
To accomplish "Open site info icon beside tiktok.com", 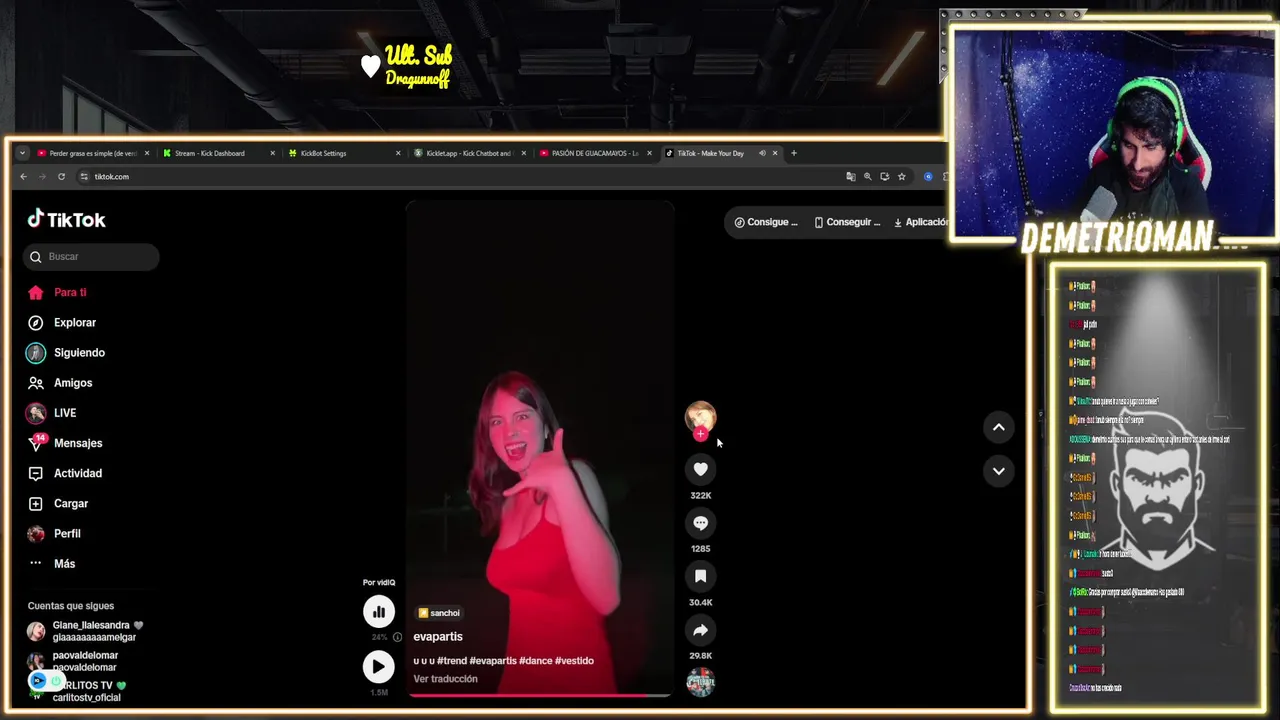I will (84, 177).
